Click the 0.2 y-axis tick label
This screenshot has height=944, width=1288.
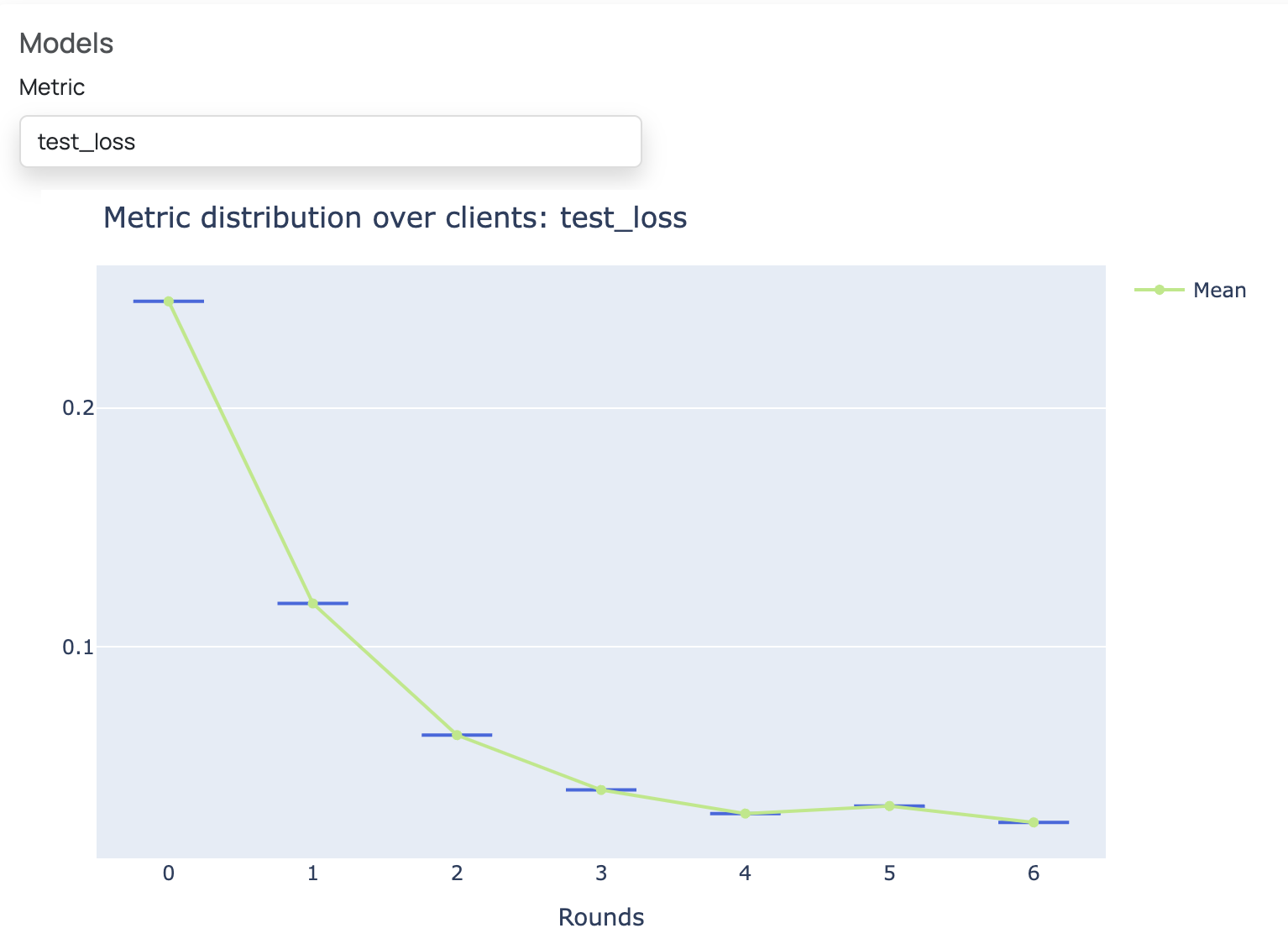pos(76,408)
